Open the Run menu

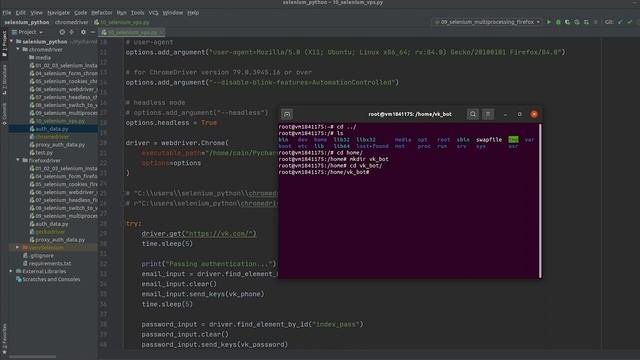click(121, 13)
